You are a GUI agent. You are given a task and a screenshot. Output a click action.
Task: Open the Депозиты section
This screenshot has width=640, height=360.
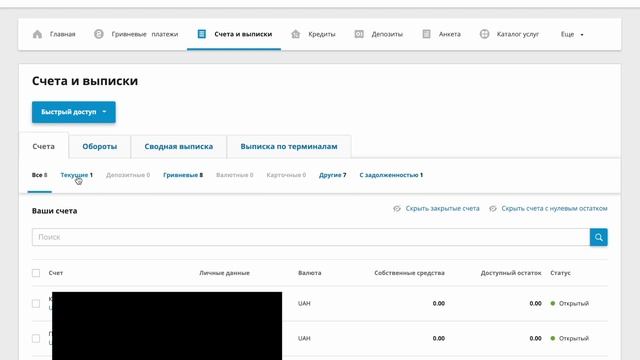pyautogui.click(x=387, y=34)
